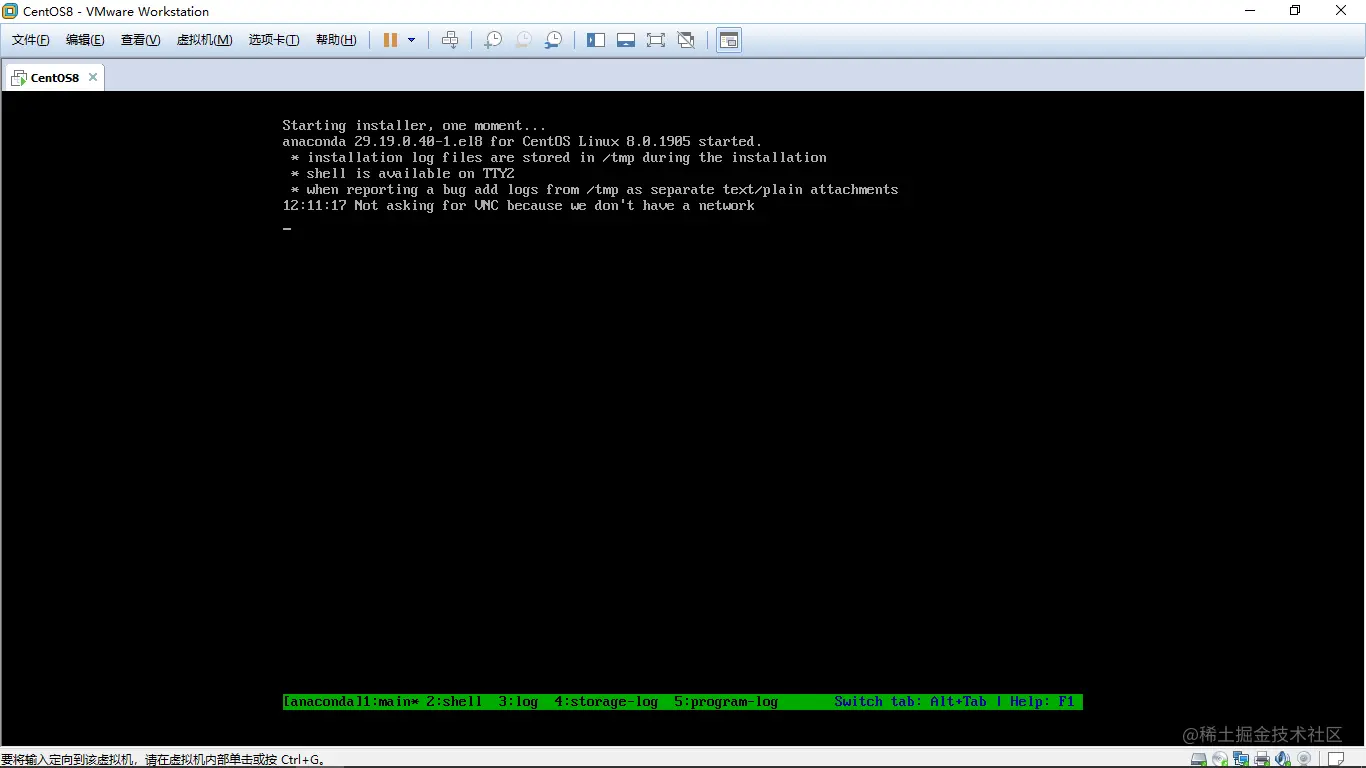Click the CD/DVD drive icon in status bar
1366x768 pixels.
[x=1220, y=759]
